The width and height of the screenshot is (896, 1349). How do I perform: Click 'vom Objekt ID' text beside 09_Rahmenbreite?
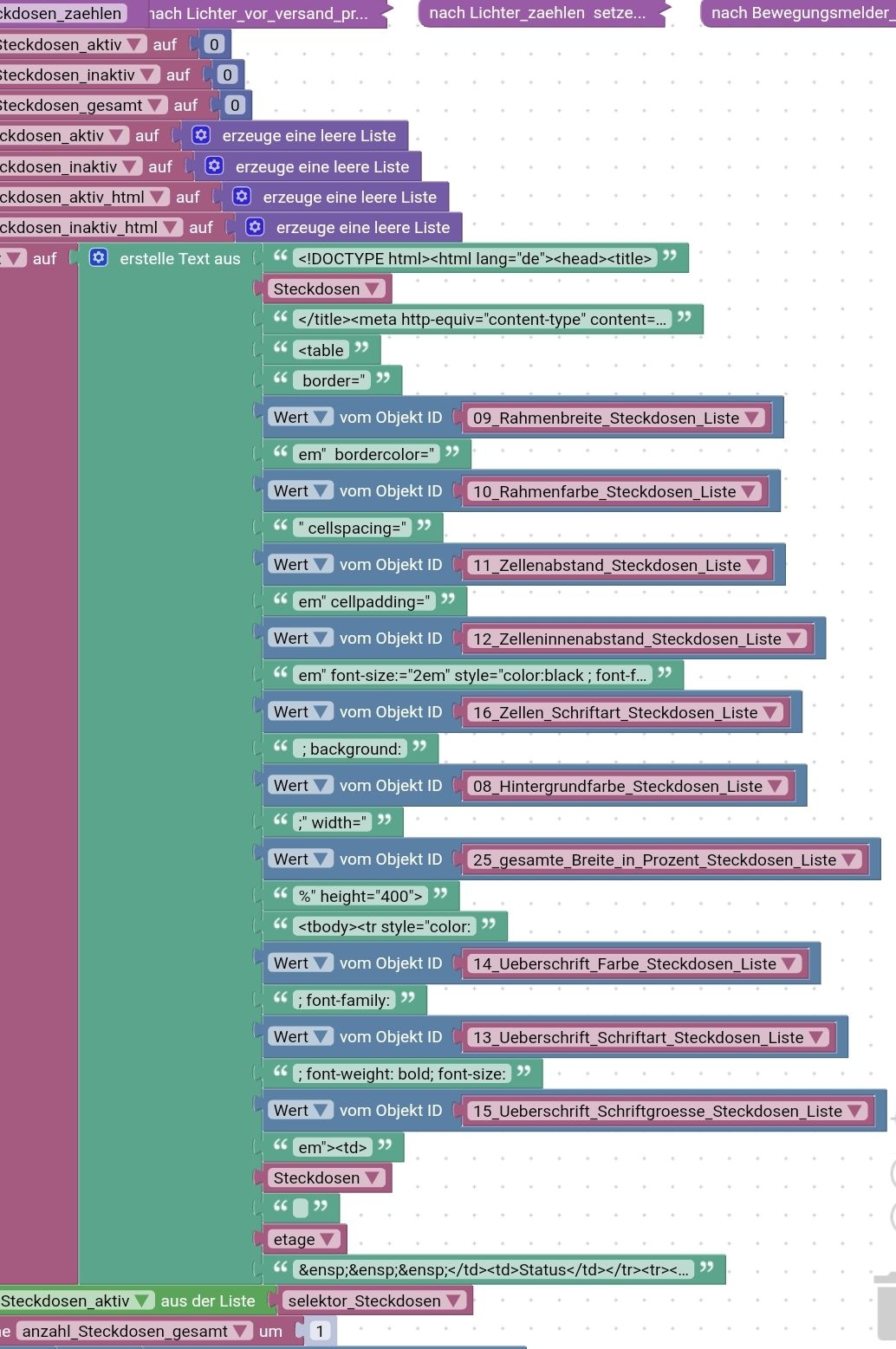[391, 418]
